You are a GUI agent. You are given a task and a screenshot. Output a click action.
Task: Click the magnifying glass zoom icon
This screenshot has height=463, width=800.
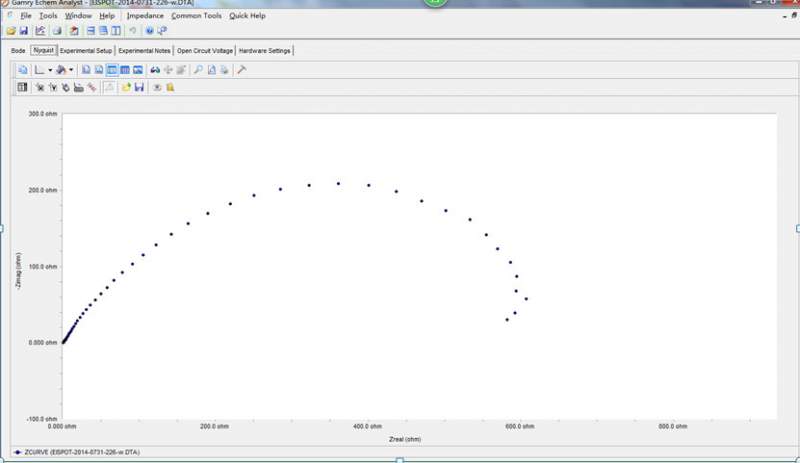(198, 70)
